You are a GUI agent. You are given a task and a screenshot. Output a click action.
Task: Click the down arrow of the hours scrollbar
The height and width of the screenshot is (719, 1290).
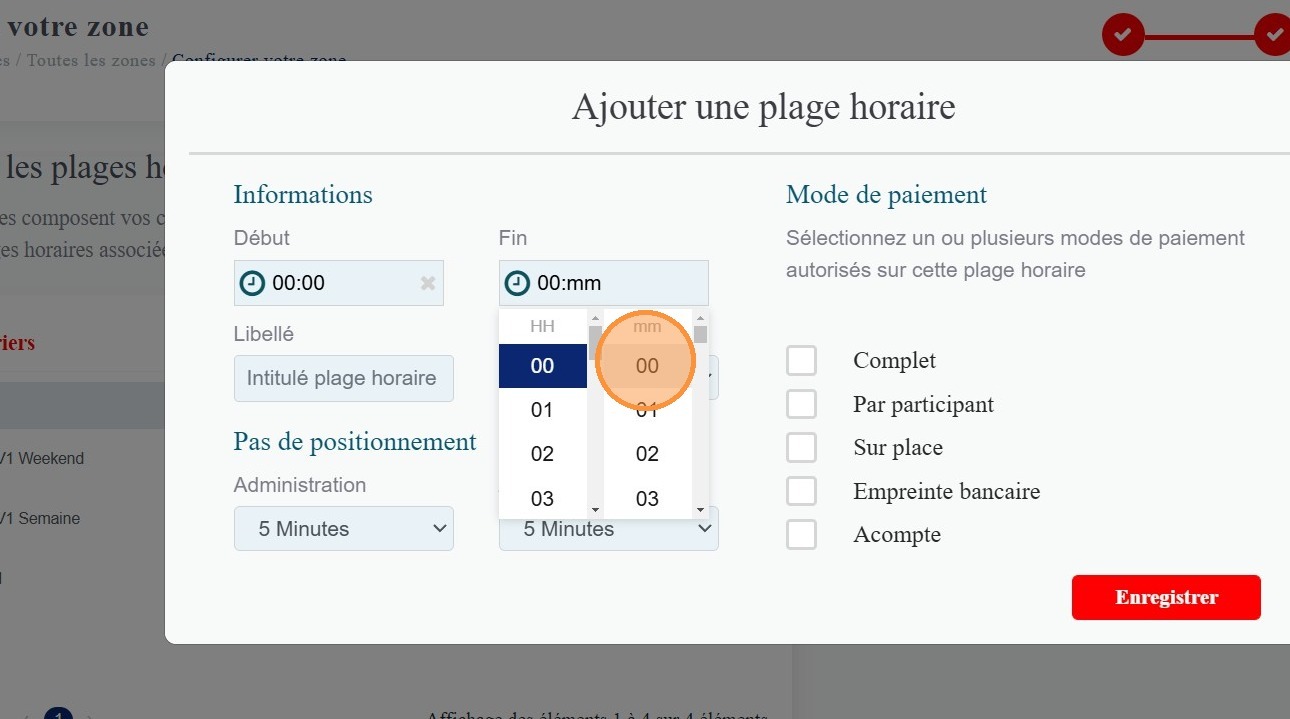[x=595, y=510]
